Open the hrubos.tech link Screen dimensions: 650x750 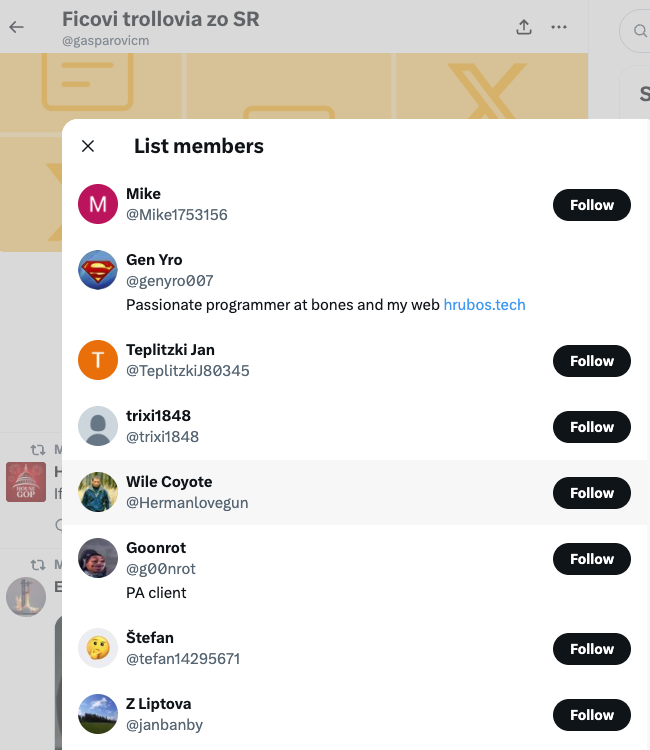click(x=484, y=305)
